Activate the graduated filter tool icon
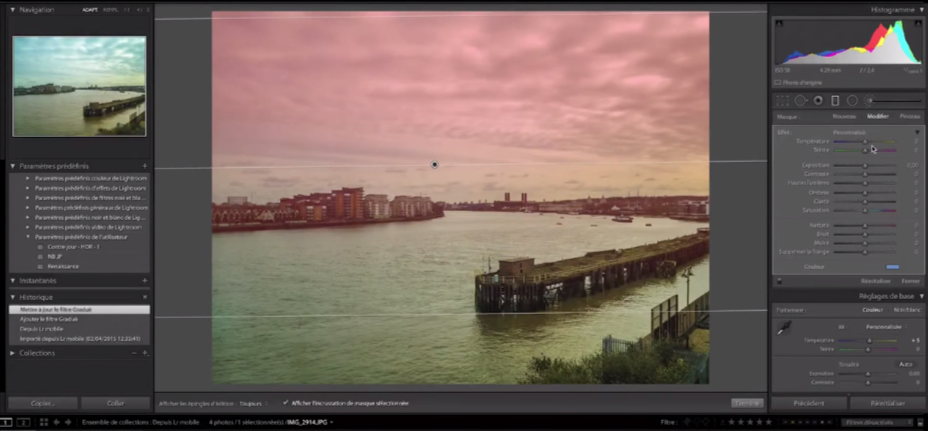Screen dimensions: 928x431 [835, 100]
